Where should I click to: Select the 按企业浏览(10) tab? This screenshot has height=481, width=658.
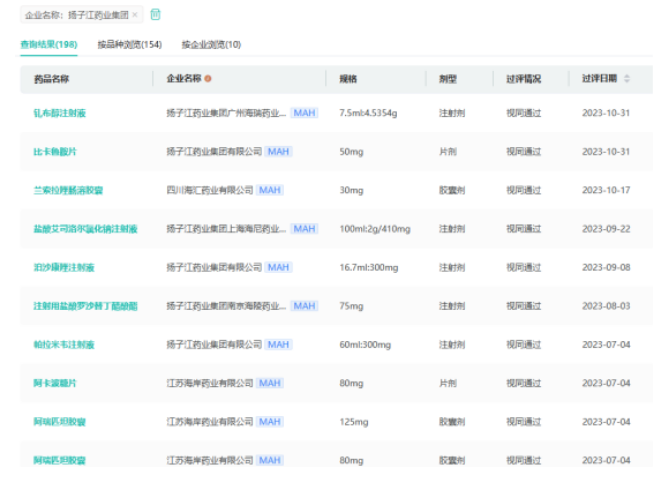[x=211, y=45]
